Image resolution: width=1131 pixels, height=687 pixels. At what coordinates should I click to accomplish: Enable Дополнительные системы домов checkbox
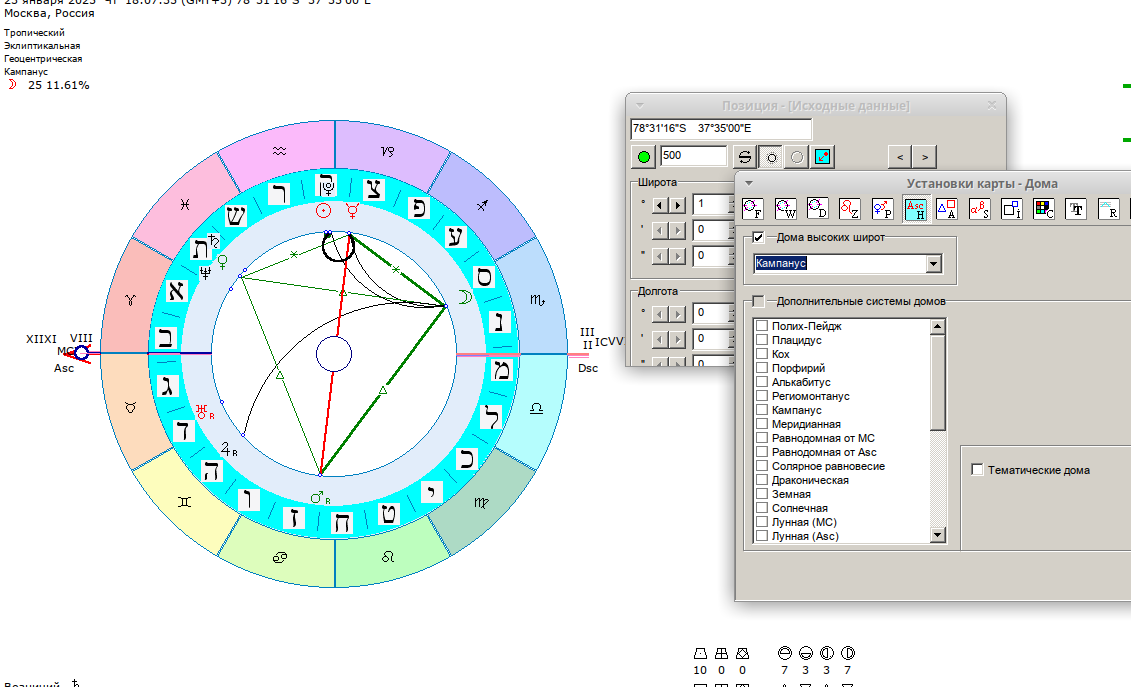click(x=758, y=301)
